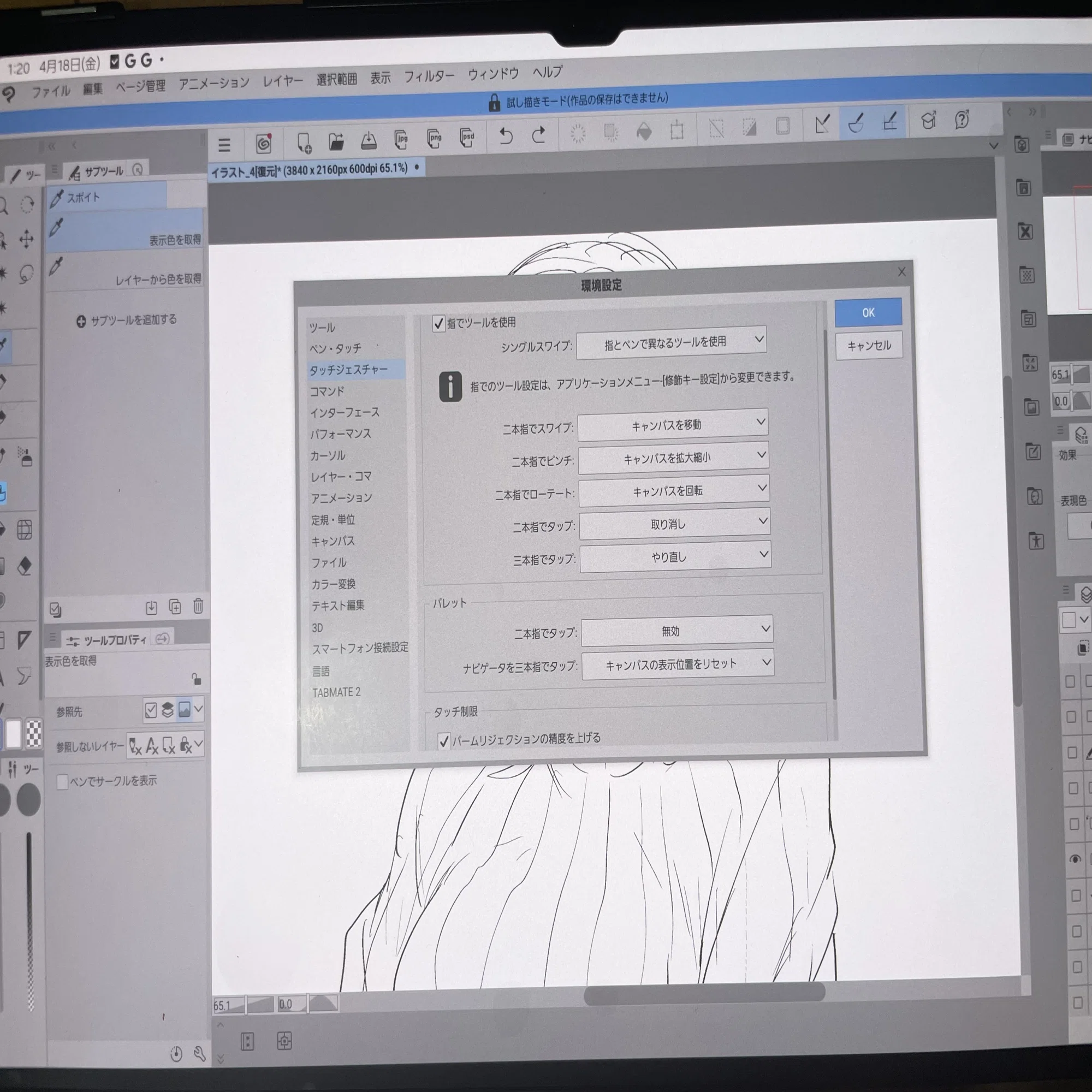Open the レイヤー menu

tap(283, 81)
